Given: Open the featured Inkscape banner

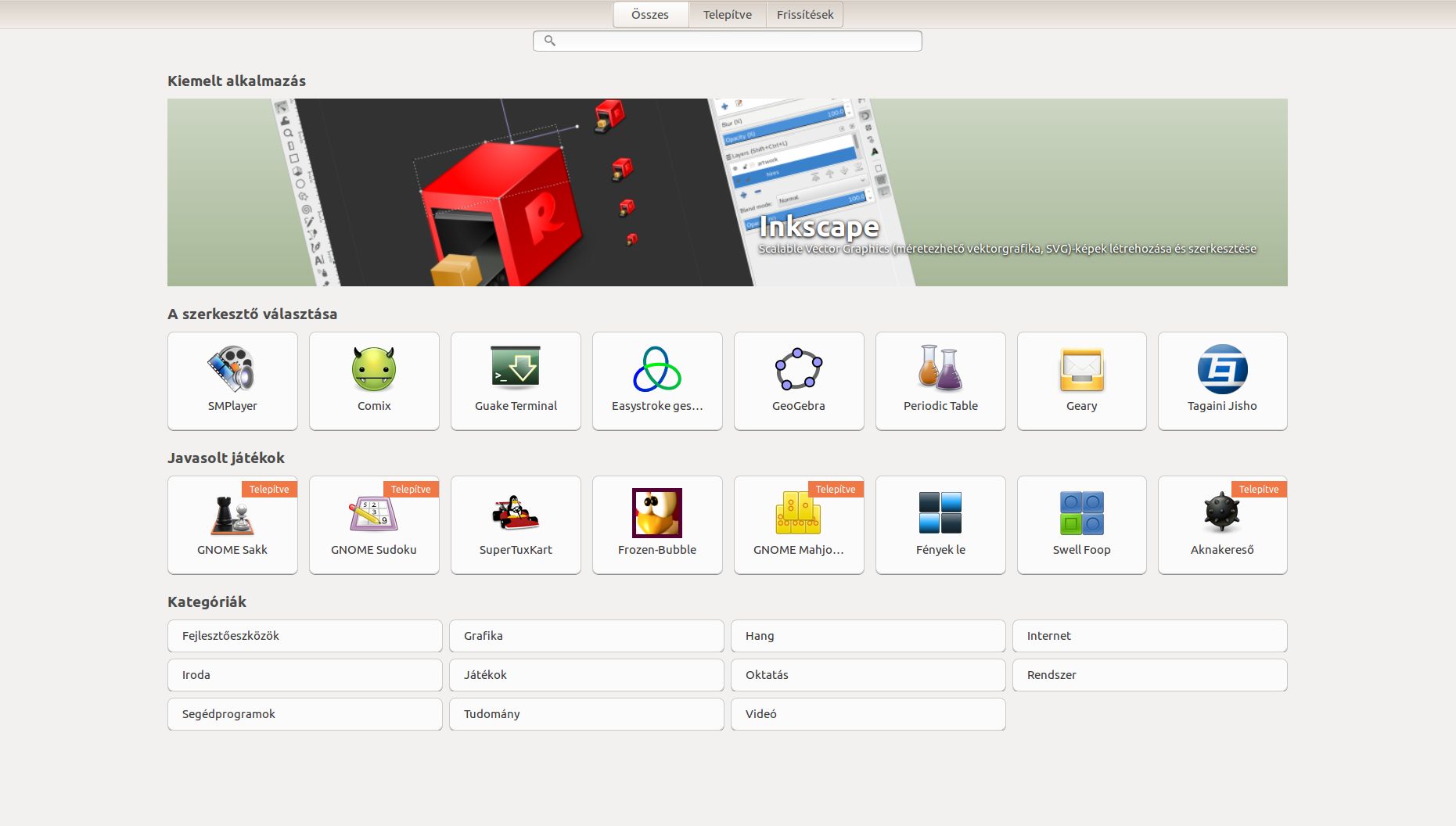Looking at the screenshot, I should [728, 192].
